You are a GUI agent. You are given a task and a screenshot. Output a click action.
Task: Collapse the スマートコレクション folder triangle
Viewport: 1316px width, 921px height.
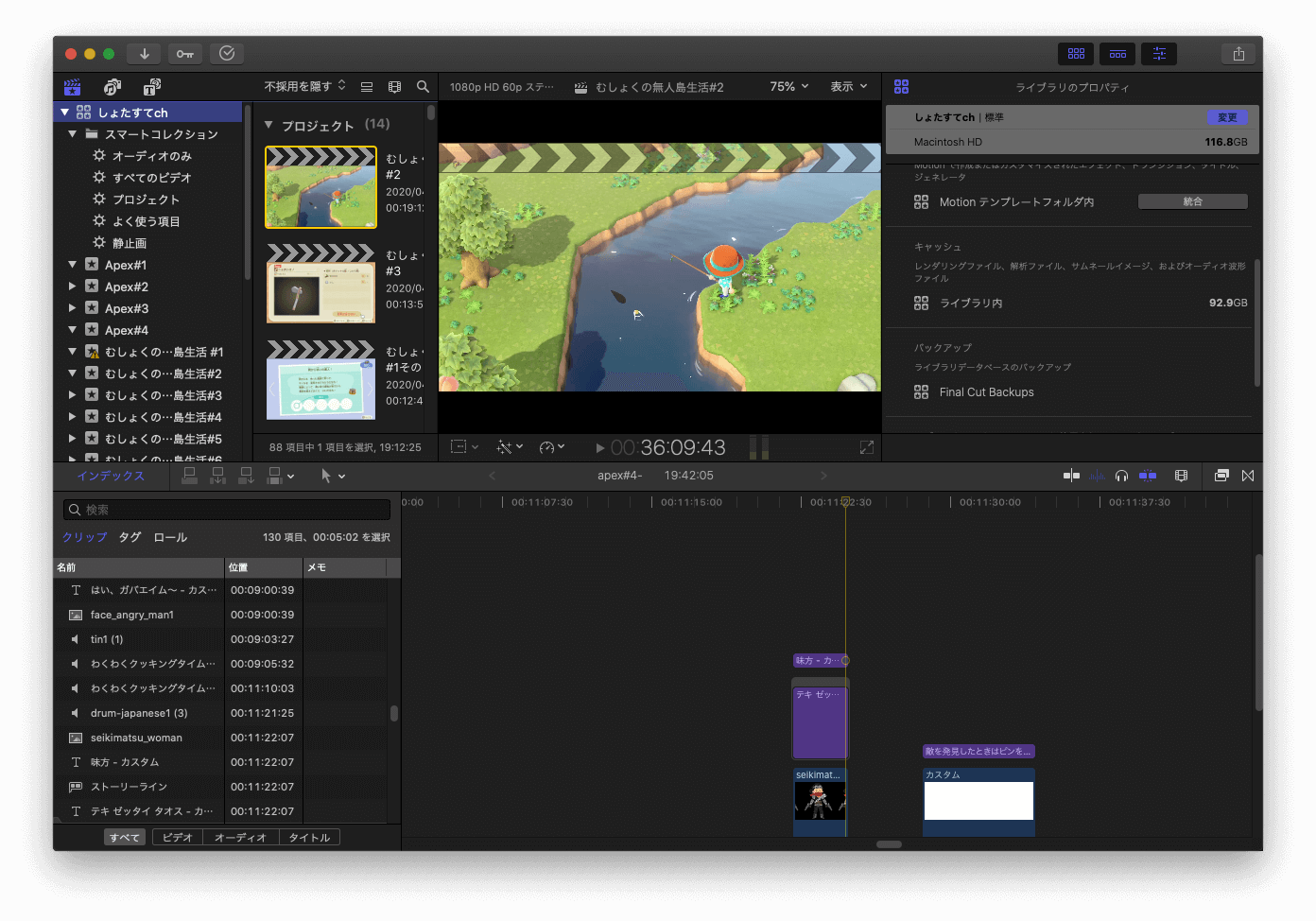pyautogui.click(x=73, y=133)
